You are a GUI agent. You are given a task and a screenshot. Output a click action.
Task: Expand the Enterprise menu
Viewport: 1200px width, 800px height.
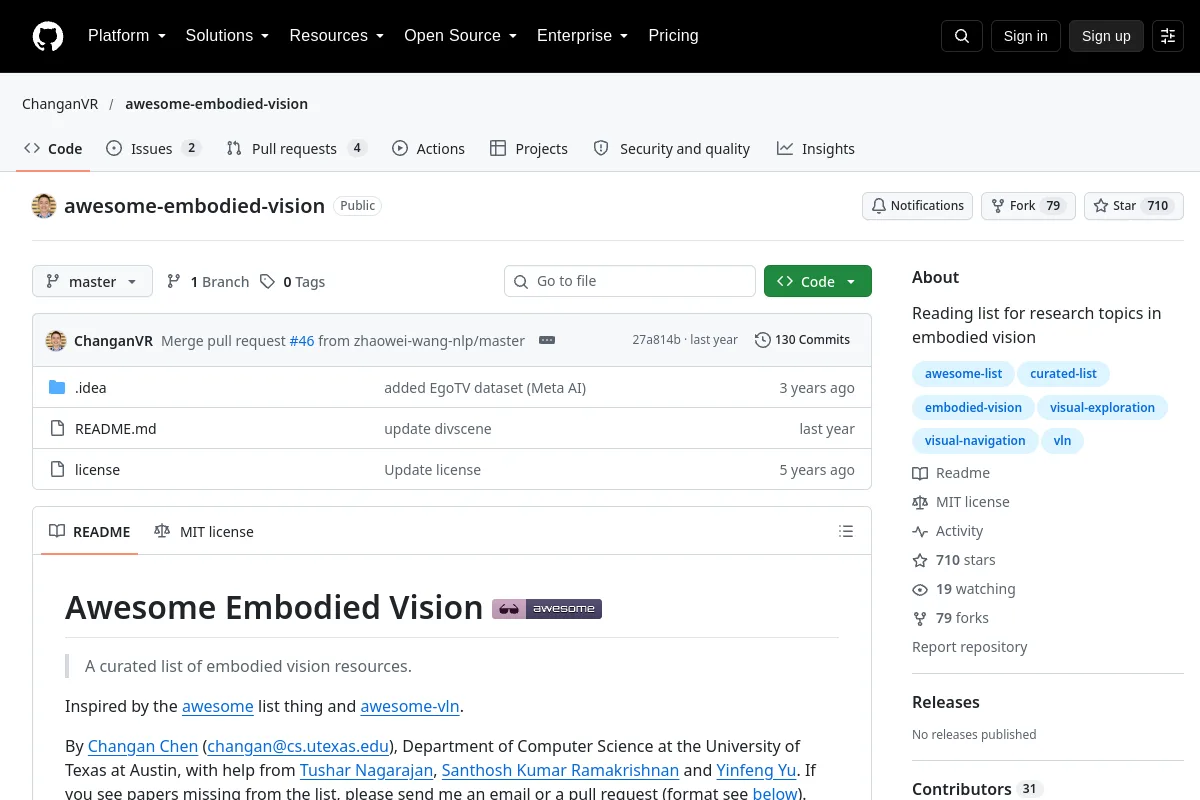click(582, 36)
